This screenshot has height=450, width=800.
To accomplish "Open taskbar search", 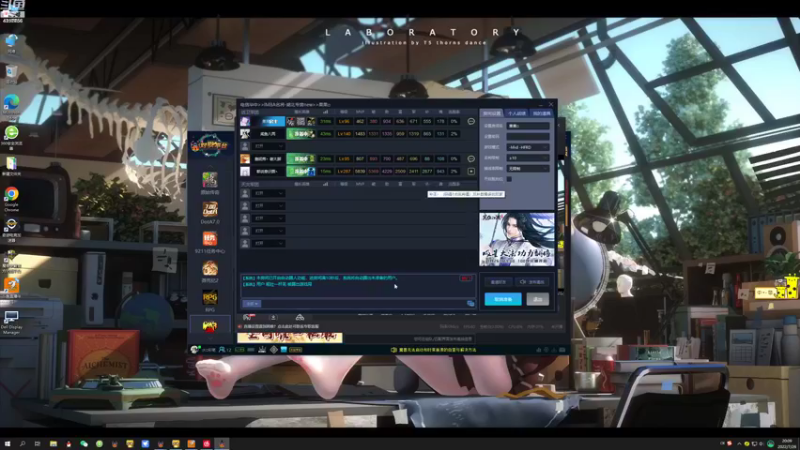I will point(22,444).
